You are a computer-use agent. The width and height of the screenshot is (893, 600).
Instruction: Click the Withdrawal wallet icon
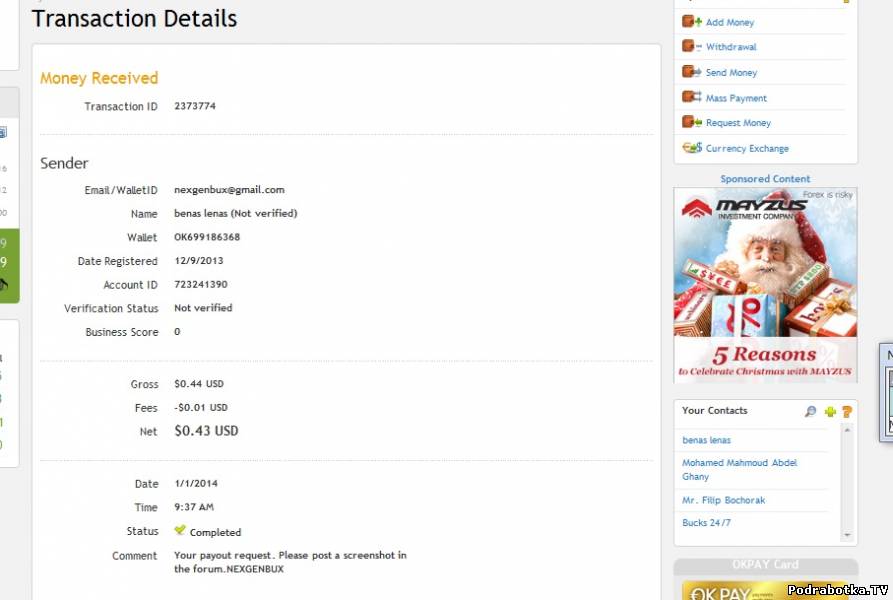click(x=691, y=46)
